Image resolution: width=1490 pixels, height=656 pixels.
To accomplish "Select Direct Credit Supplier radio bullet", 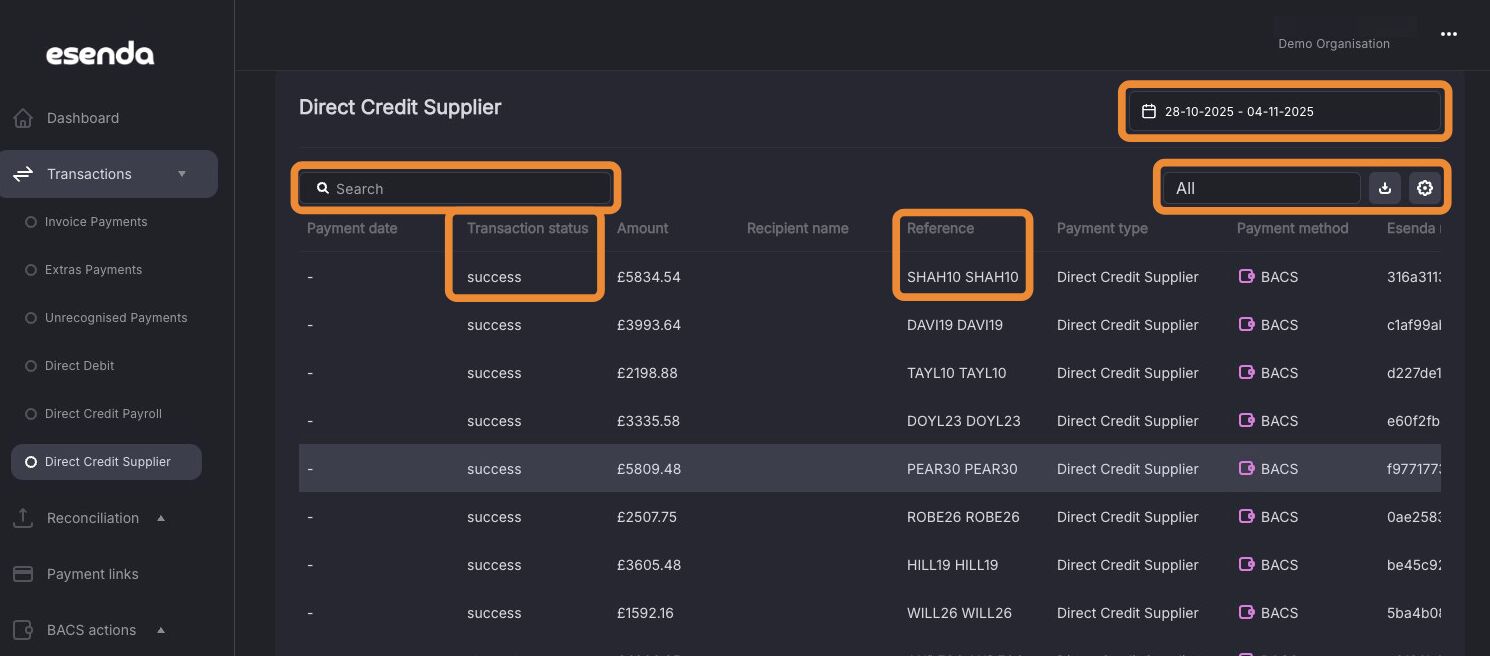I will (x=31, y=462).
